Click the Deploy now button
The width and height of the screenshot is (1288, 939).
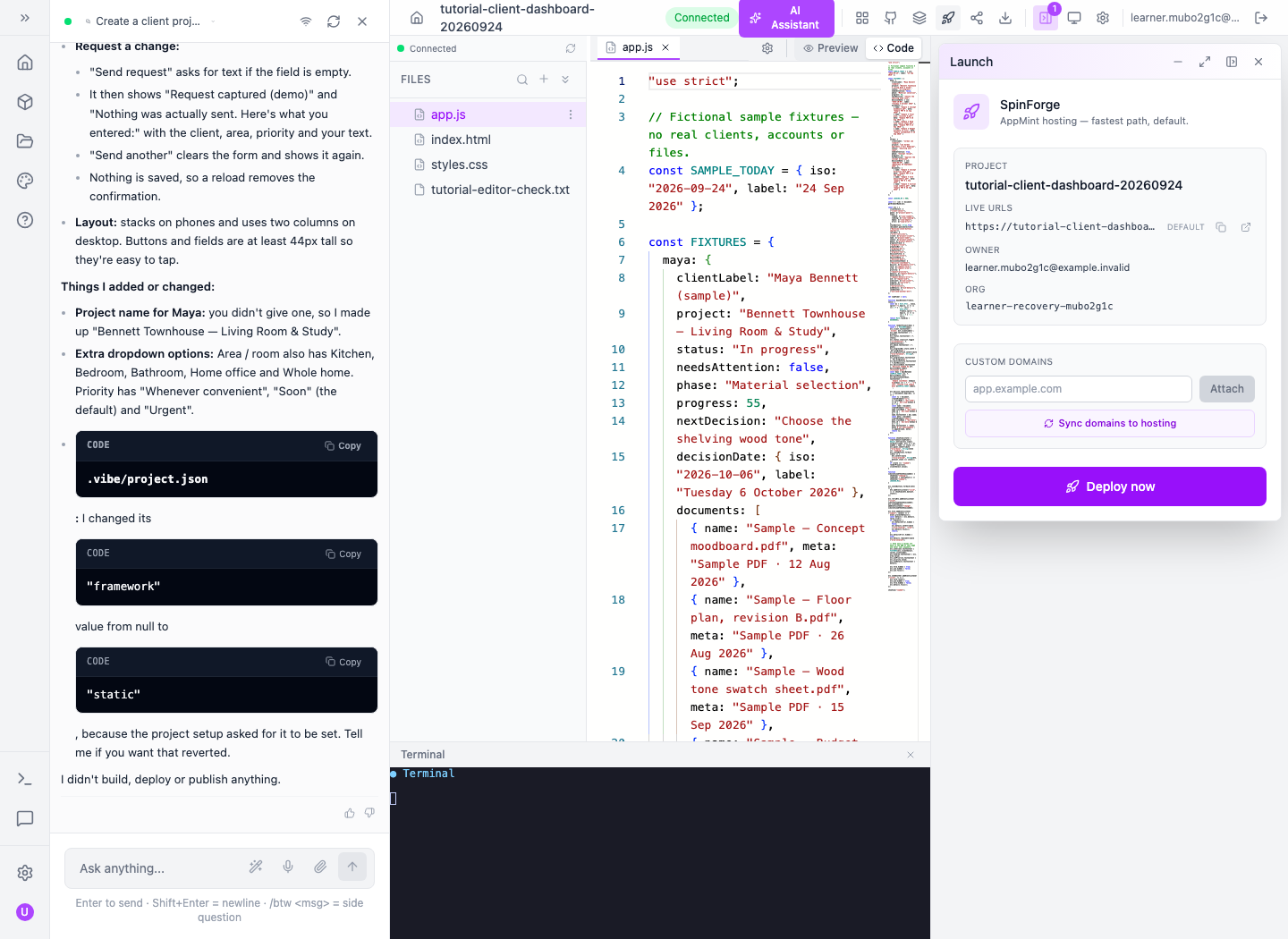point(1110,486)
